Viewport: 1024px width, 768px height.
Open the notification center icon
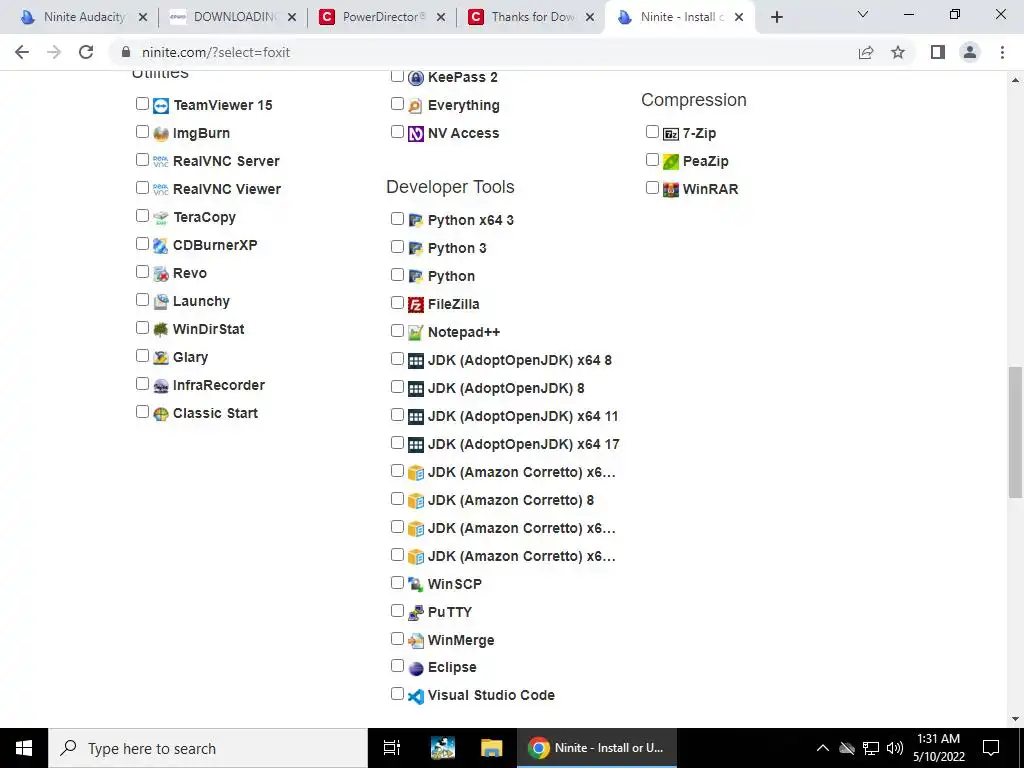[x=991, y=748]
